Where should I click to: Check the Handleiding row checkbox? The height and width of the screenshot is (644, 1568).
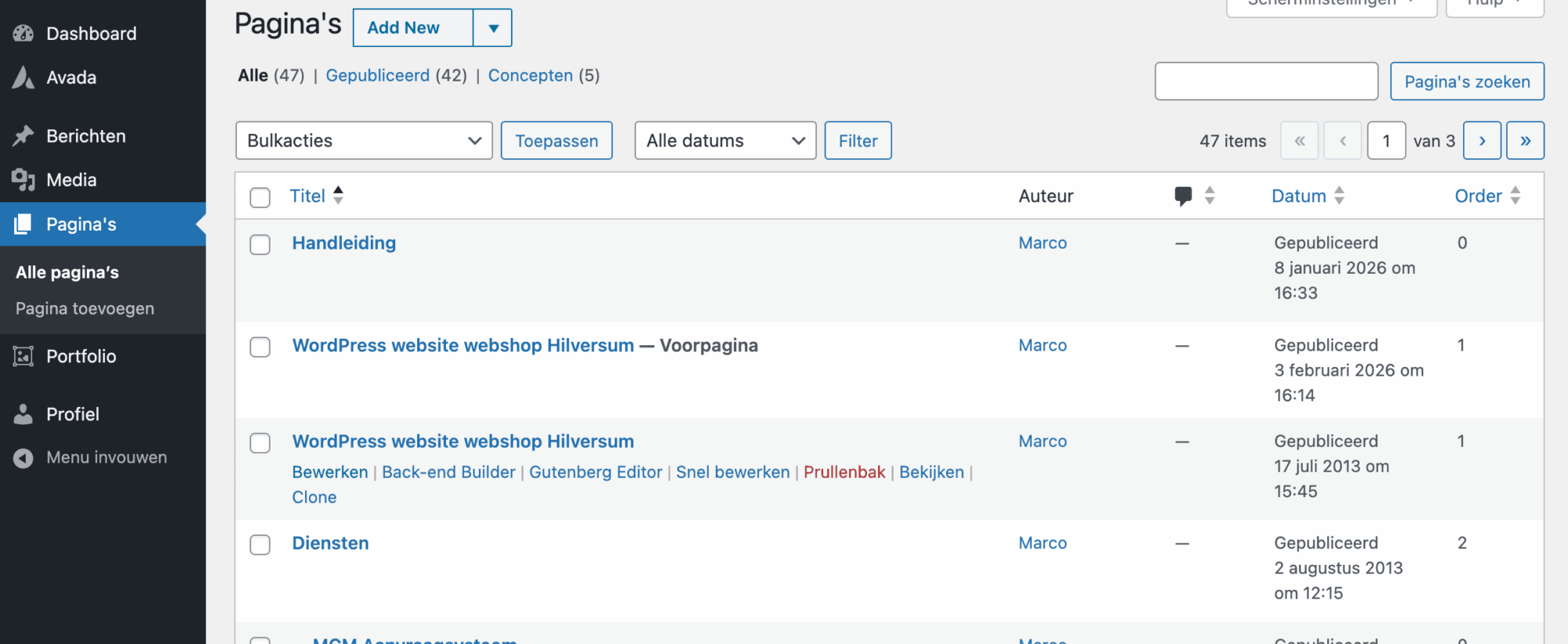coord(260,244)
